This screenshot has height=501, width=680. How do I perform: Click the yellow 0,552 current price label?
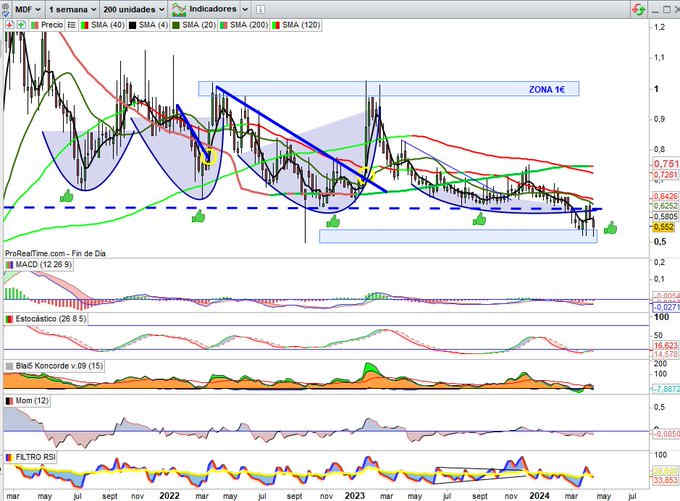pyautogui.click(x=664, y=227)
